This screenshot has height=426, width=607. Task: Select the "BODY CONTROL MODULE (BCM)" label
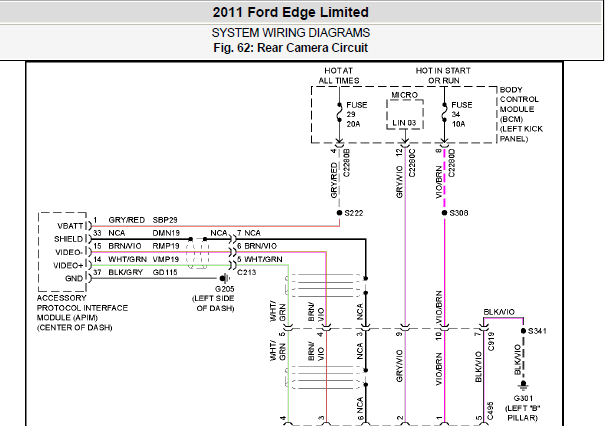click(x=519, y=104)
